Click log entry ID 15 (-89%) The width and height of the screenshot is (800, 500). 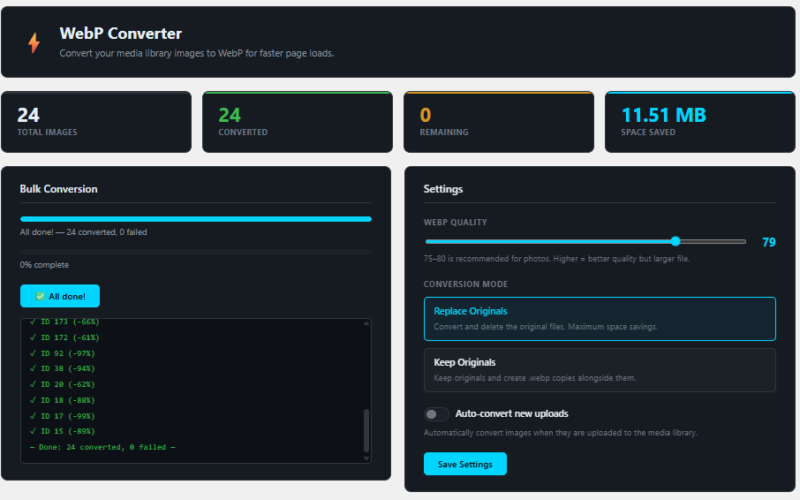(62, 431)
